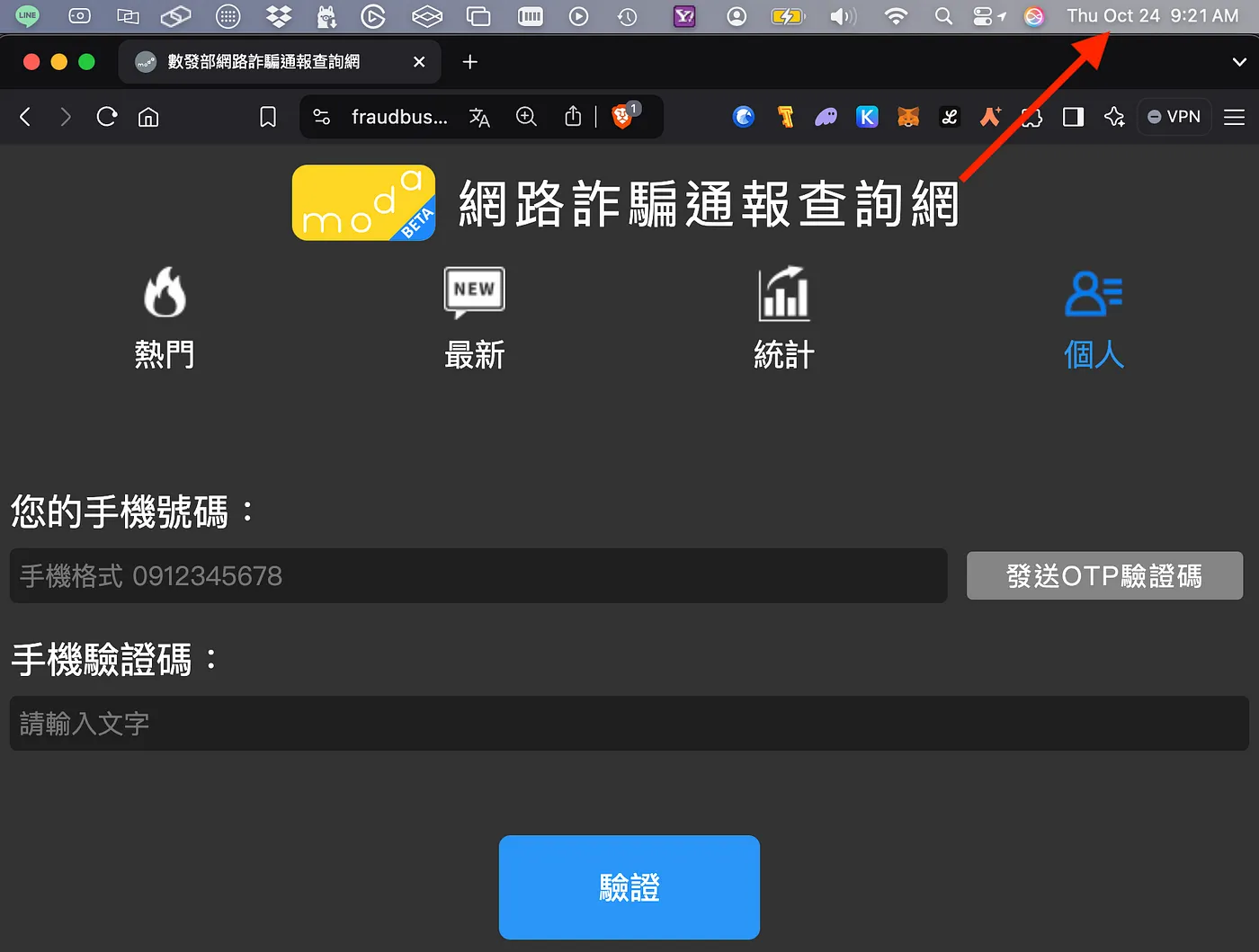1259x952 pixels.
Task: Open the Leo AI sparkle icon
Action: pyautogui.click(x=1114, y=117)
